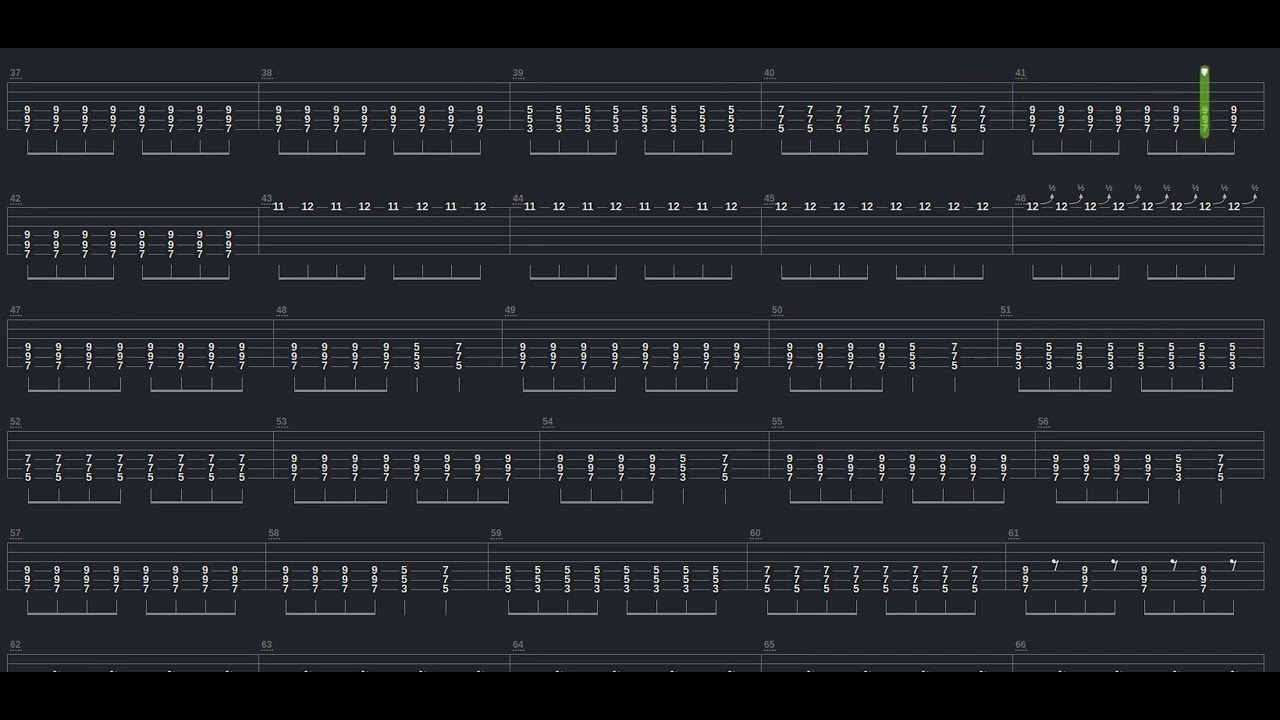Viewport: 1280px width, 720px height.
Task: Click the first ½ bend marker in measure 46
Action: pyautogui.click(x=1052, y=188)
